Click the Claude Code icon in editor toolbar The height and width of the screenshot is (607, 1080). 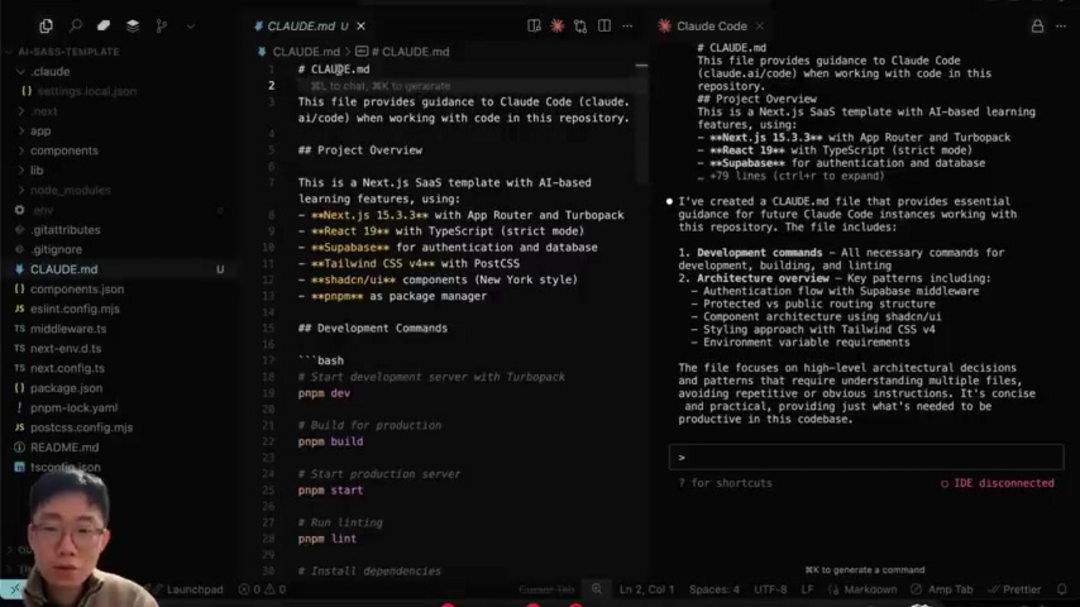[x=557, y=26]
